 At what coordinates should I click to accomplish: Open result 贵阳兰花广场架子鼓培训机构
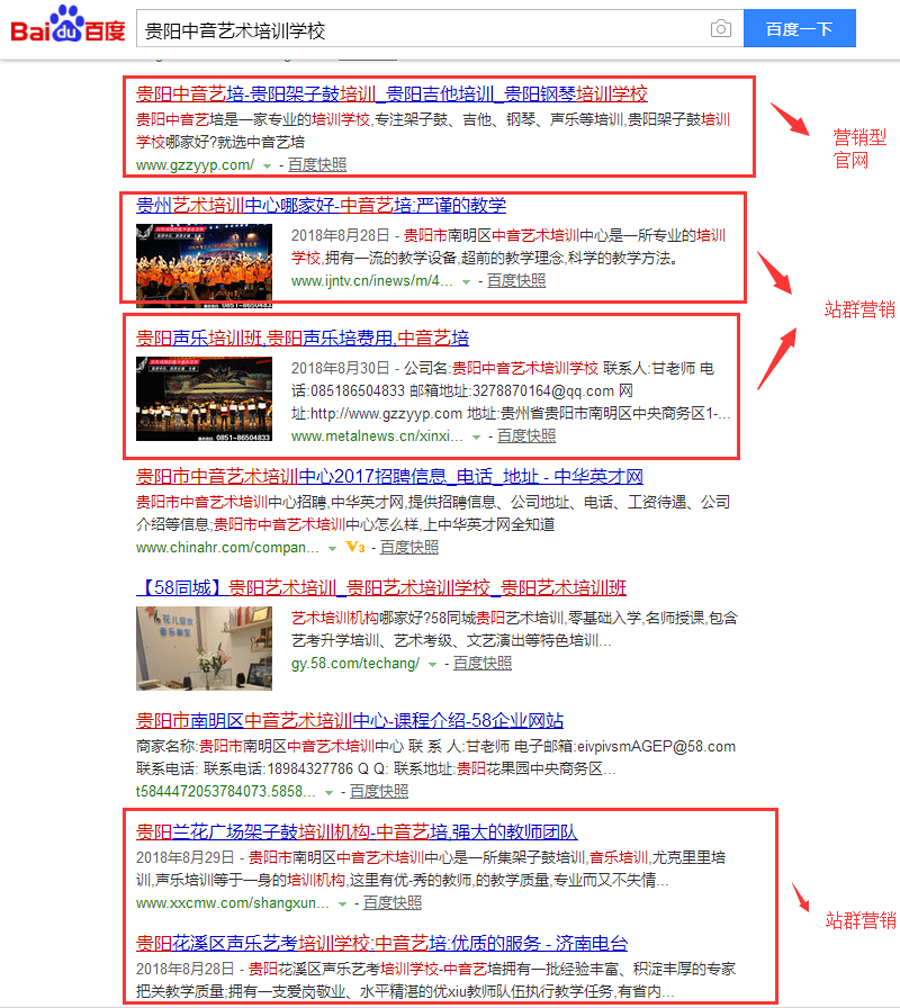click(x=357, y=832)
